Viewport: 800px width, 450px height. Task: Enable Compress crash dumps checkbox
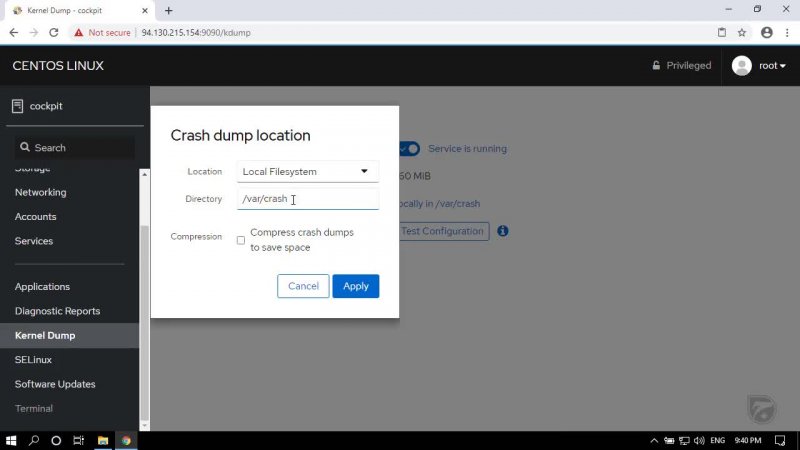point(241,240)
